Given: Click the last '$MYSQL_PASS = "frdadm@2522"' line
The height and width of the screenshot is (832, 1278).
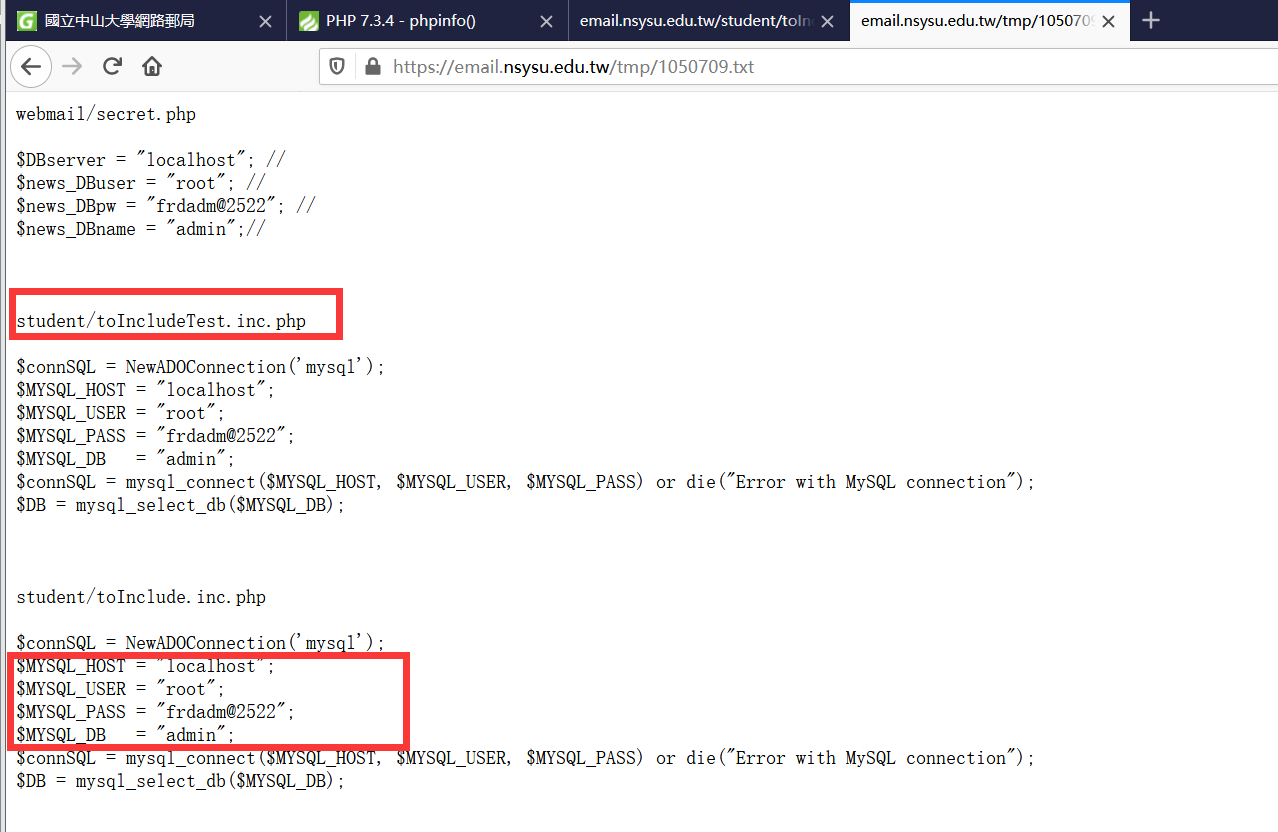Looking at the screenshot, I should [x=156, y=712].
